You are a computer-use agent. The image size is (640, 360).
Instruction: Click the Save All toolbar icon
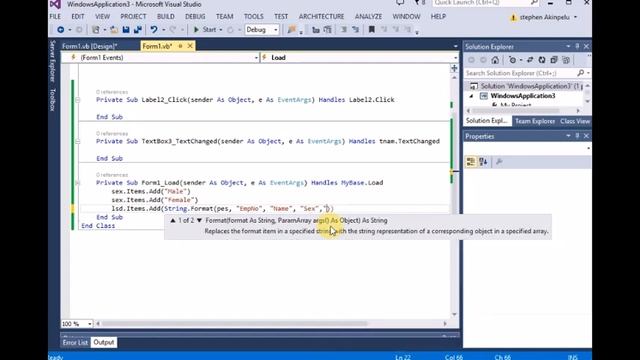(x=138, y=29)
